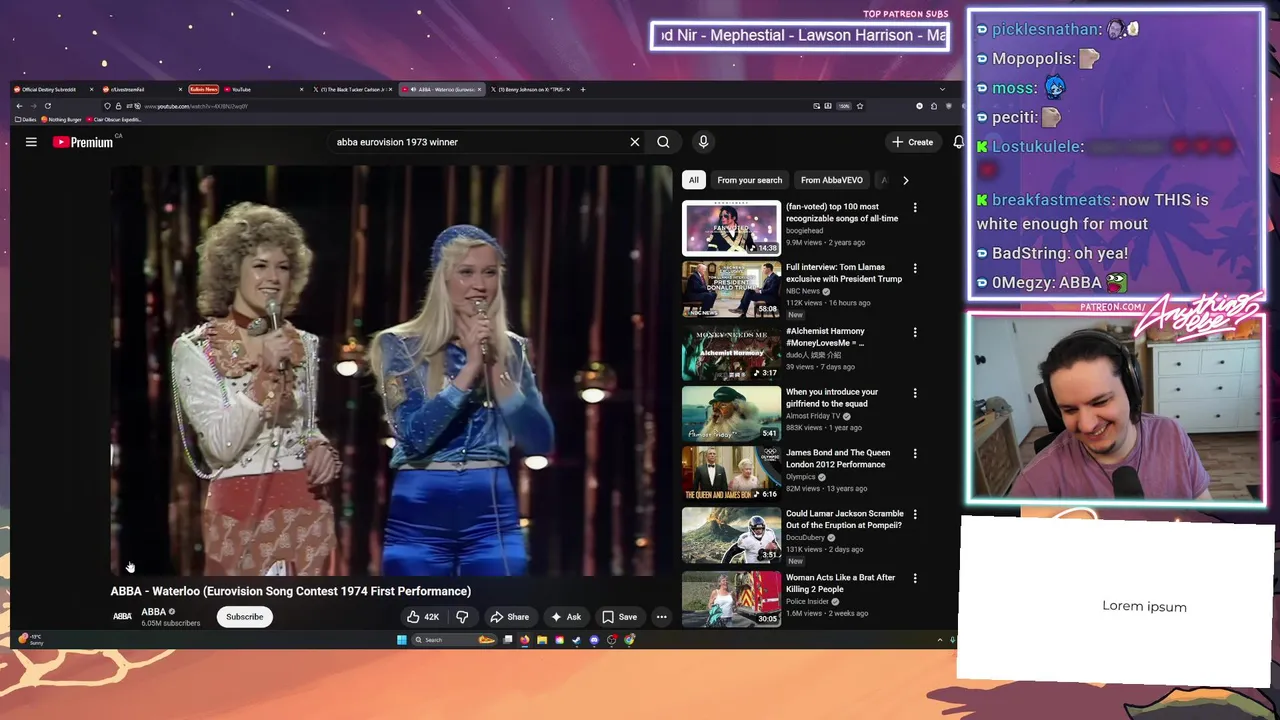Screen dimensions: 1280x720
Task: Open more actions ellipsis below video
Action: [661, 617]
